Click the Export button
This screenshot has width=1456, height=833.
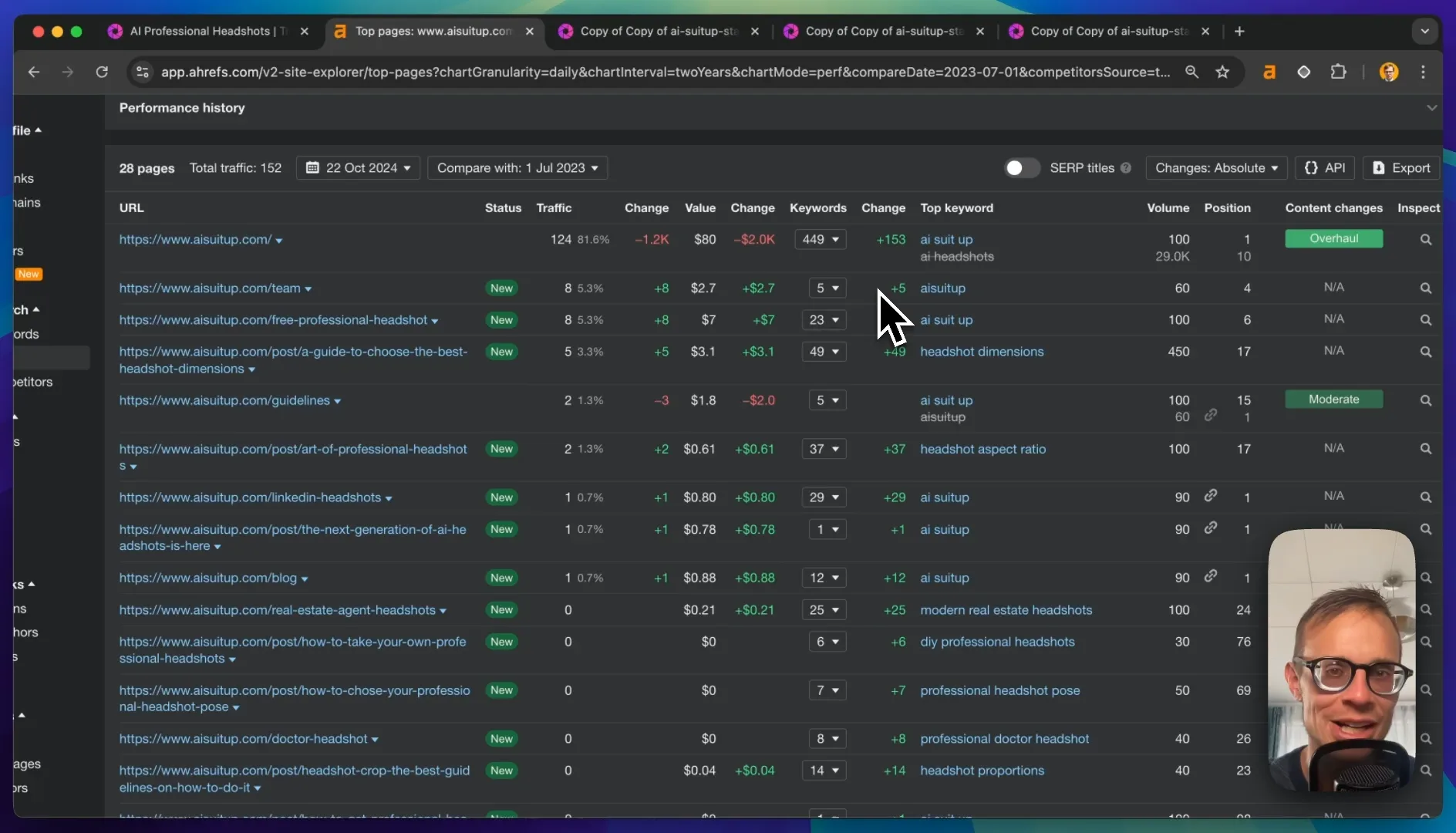pyautogui.click(x=1401, y=168)
